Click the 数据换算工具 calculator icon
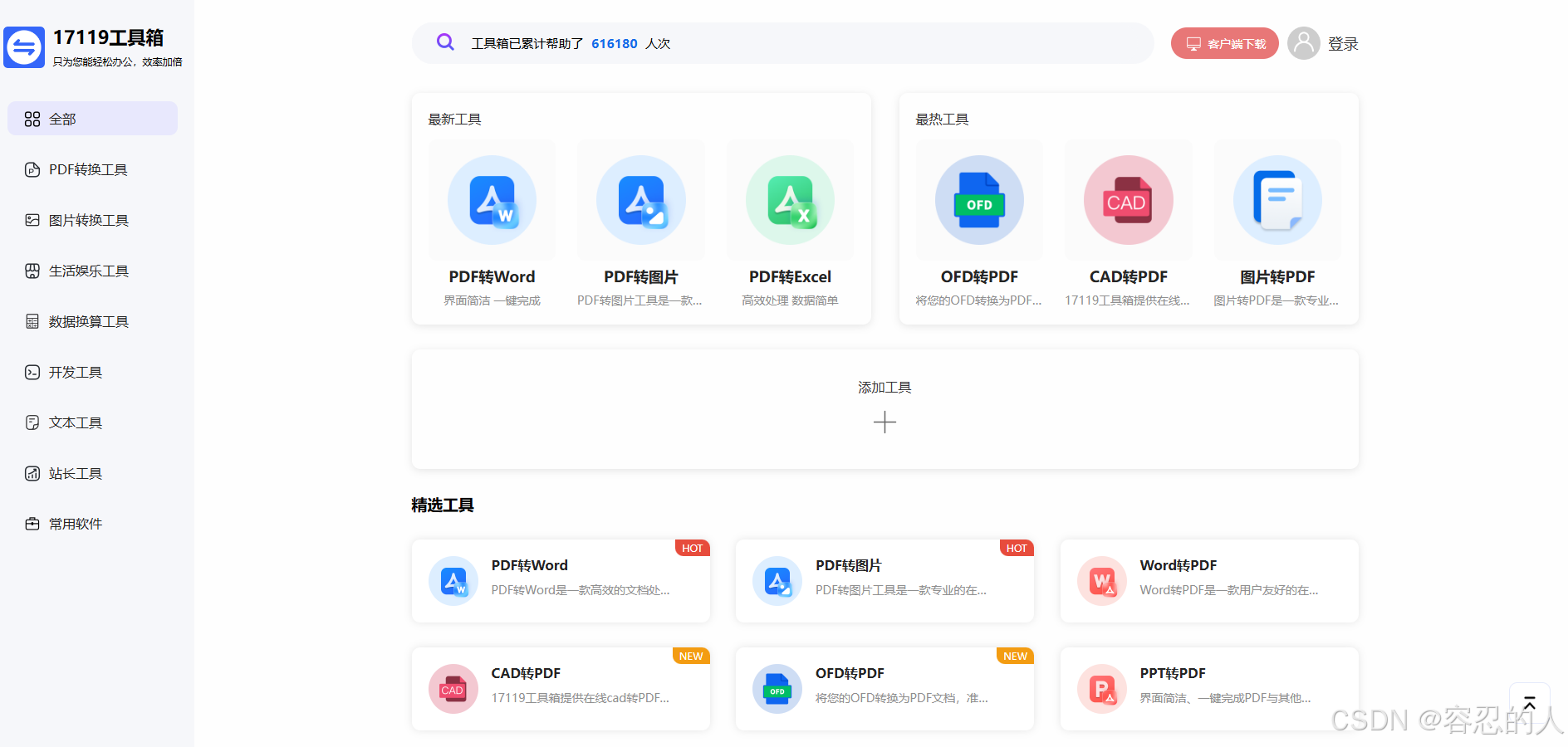The image size is (1568, 747). [x=32, y=322]
